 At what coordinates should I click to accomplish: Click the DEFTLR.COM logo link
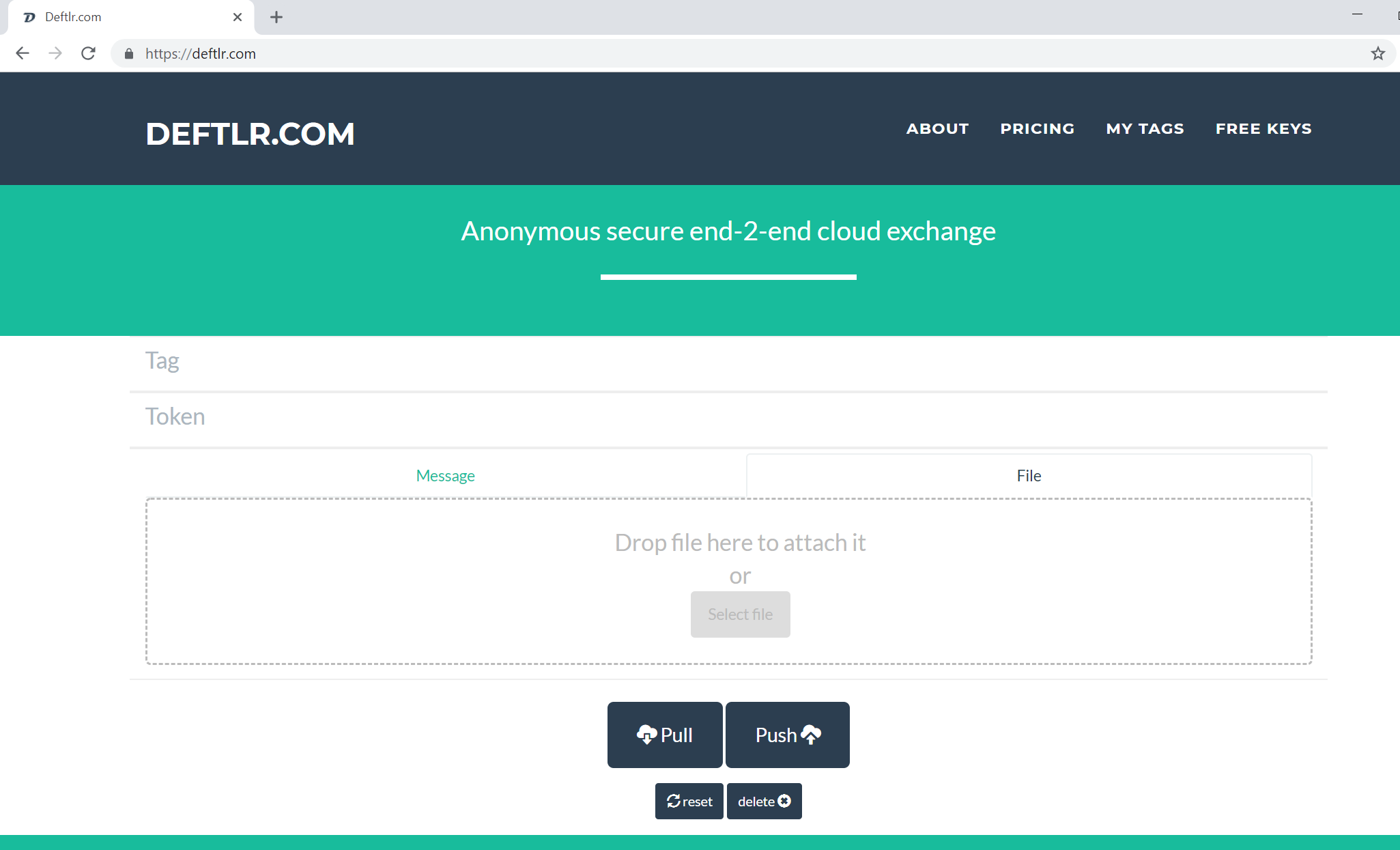tap(250, 134)
